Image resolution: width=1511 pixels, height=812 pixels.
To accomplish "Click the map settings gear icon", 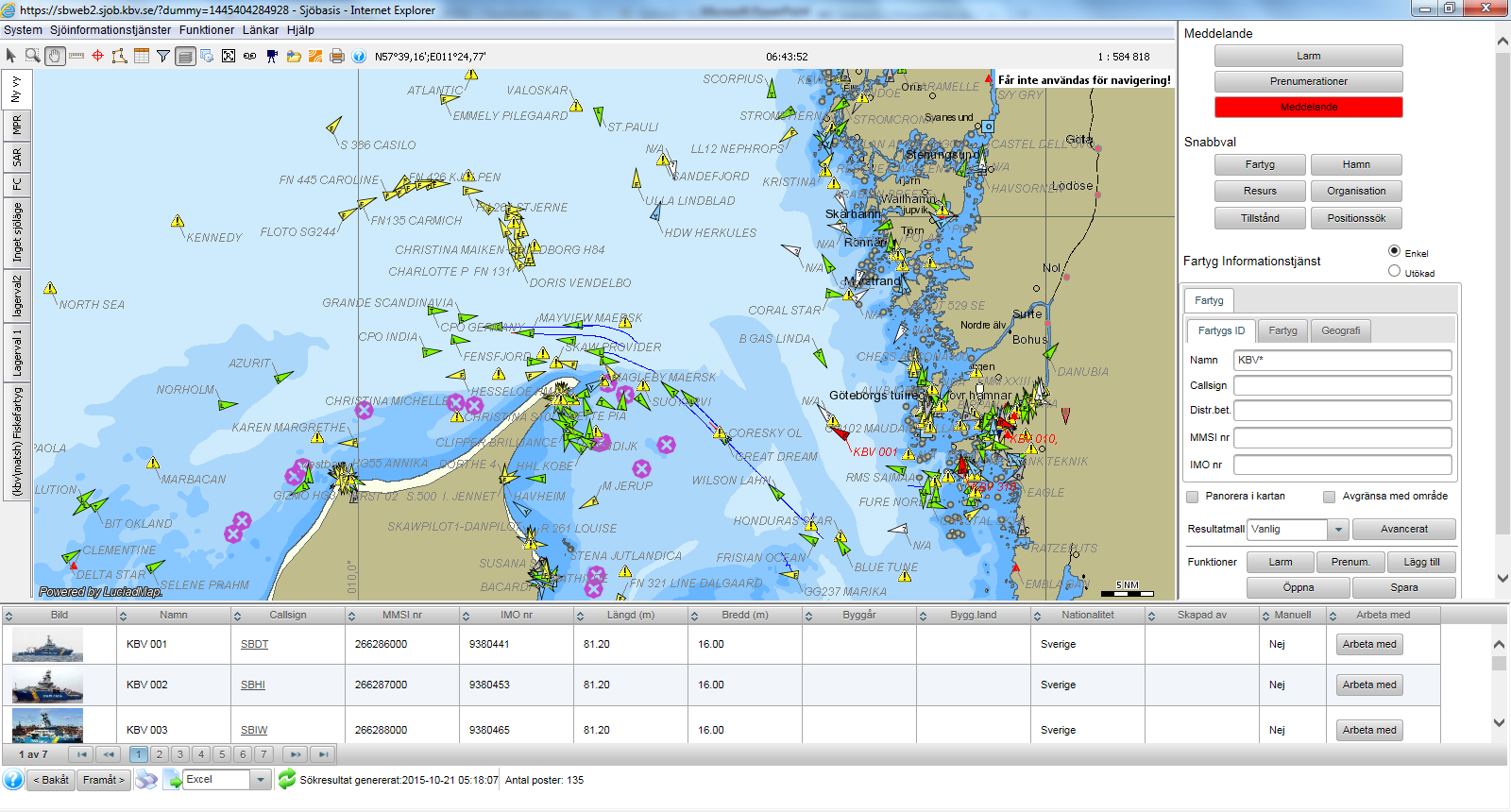I will click(207, 57).
